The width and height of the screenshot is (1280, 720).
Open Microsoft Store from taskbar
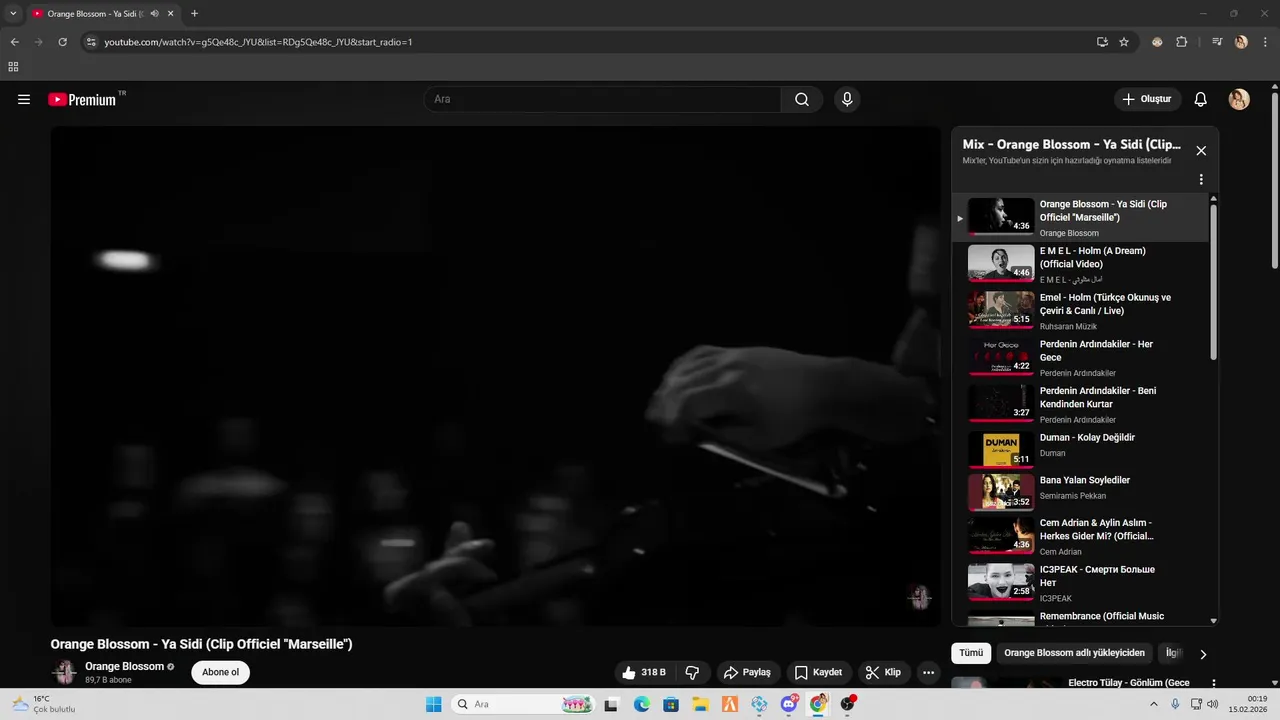671,704
